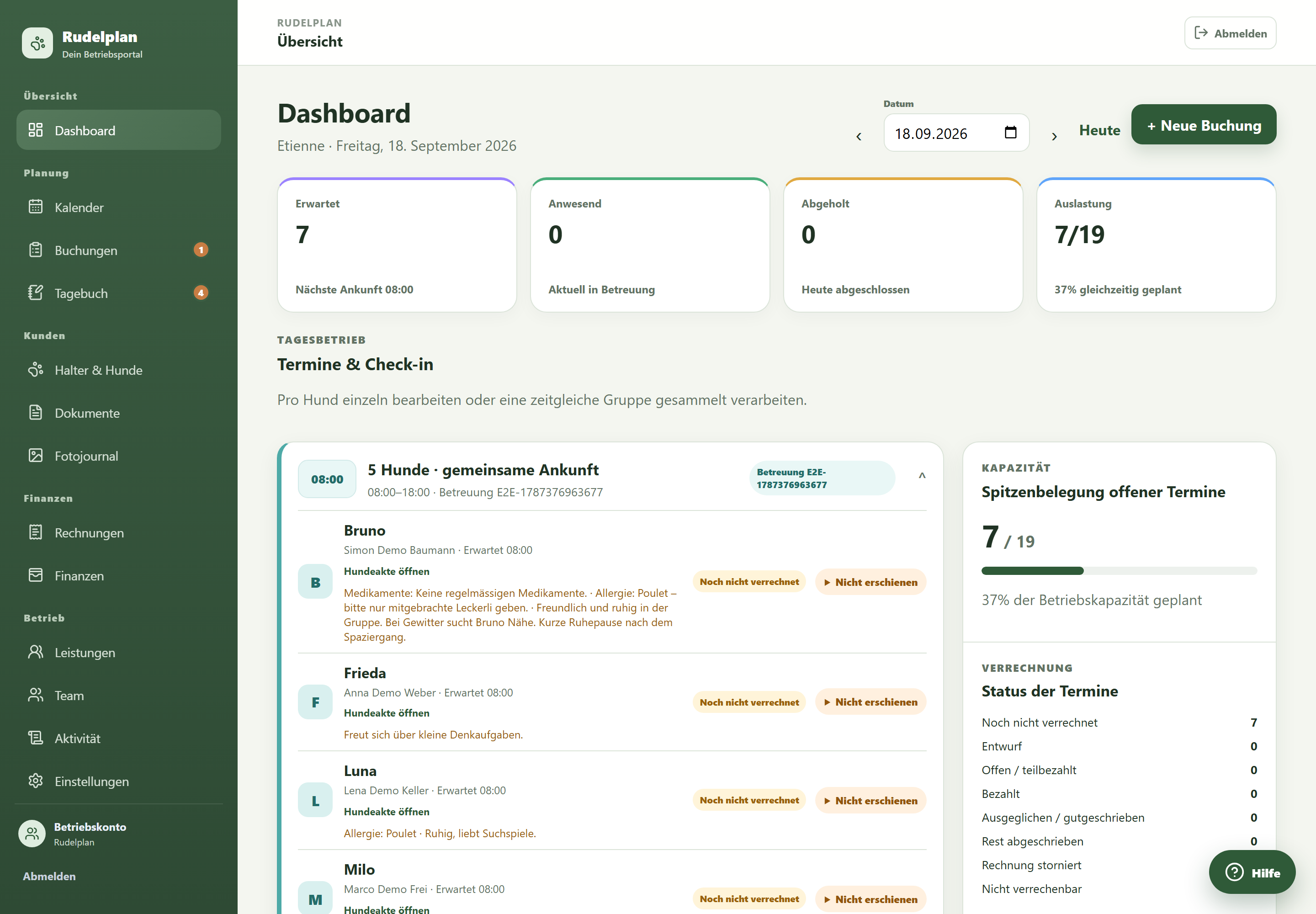Open the Hilfe button

1252,872
